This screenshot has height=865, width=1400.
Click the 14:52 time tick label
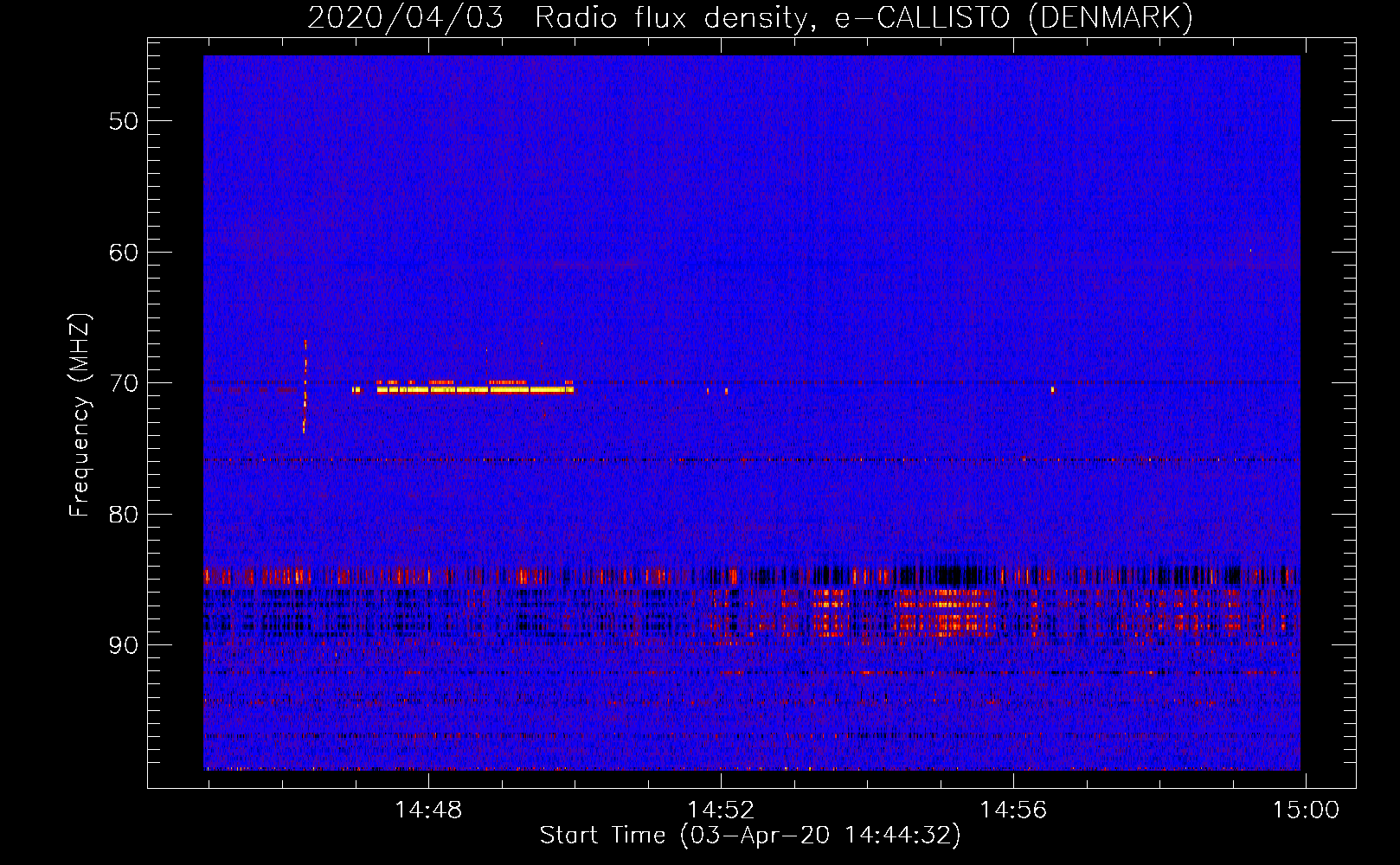click(x=721, y=810)
